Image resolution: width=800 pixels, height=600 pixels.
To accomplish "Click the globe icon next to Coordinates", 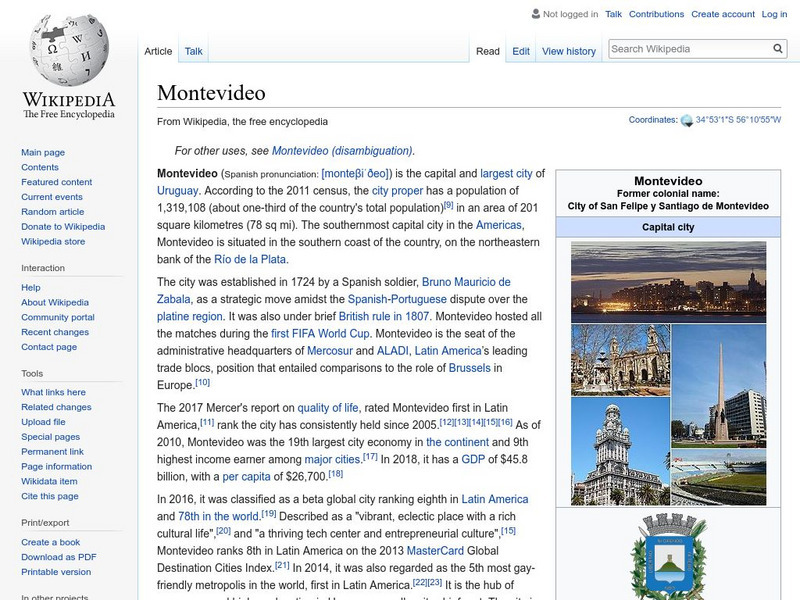I will point(685,120).
